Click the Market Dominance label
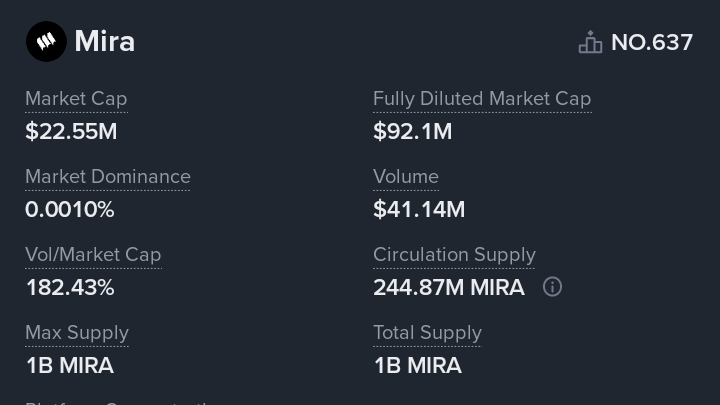This screenshot has width=720, height=405. coord(107,177)
